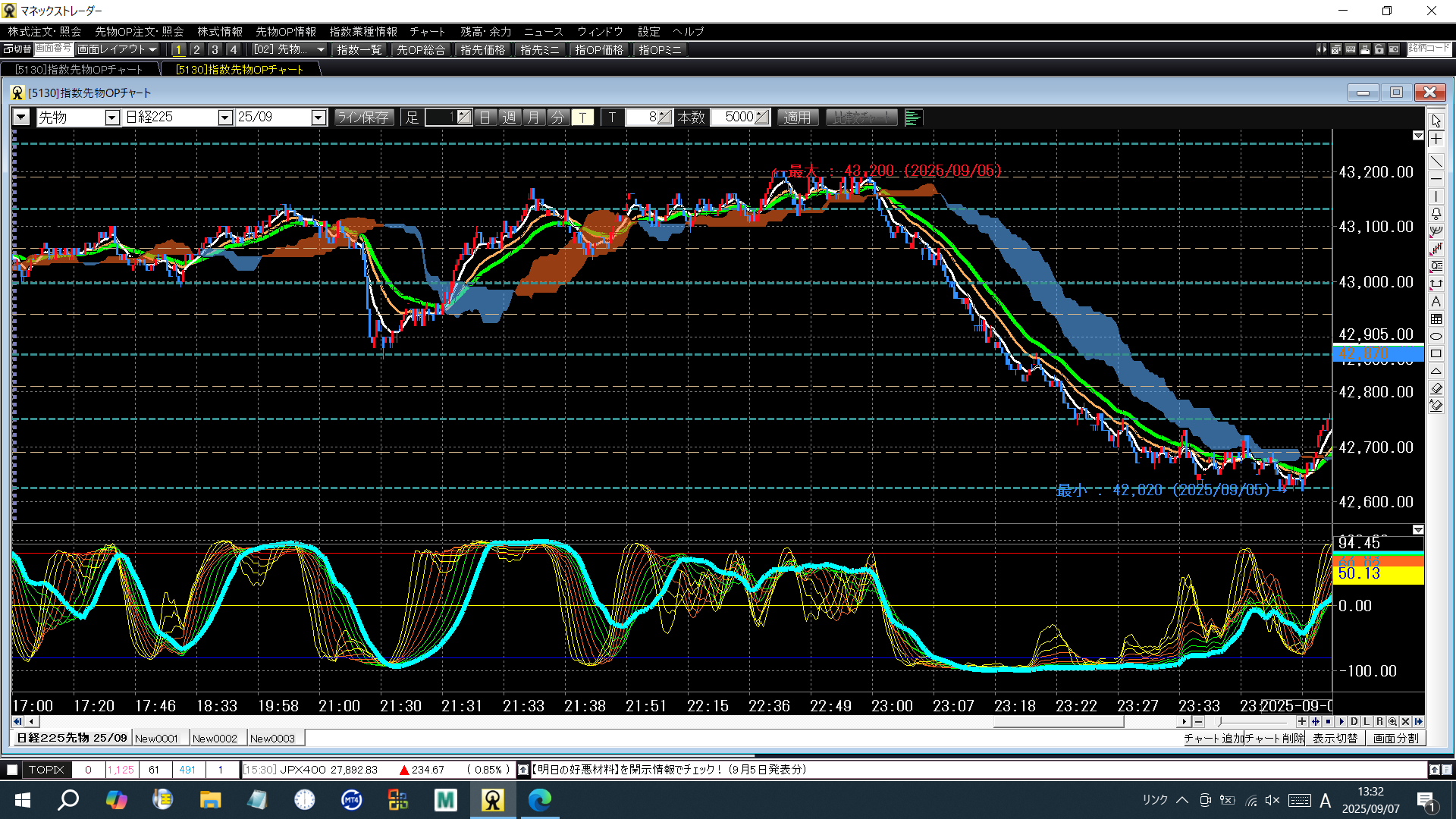This screenshot has width=1456, height=819.
Task: Click the chart zoom slider handle
Action: click(x=1219, y=721)
